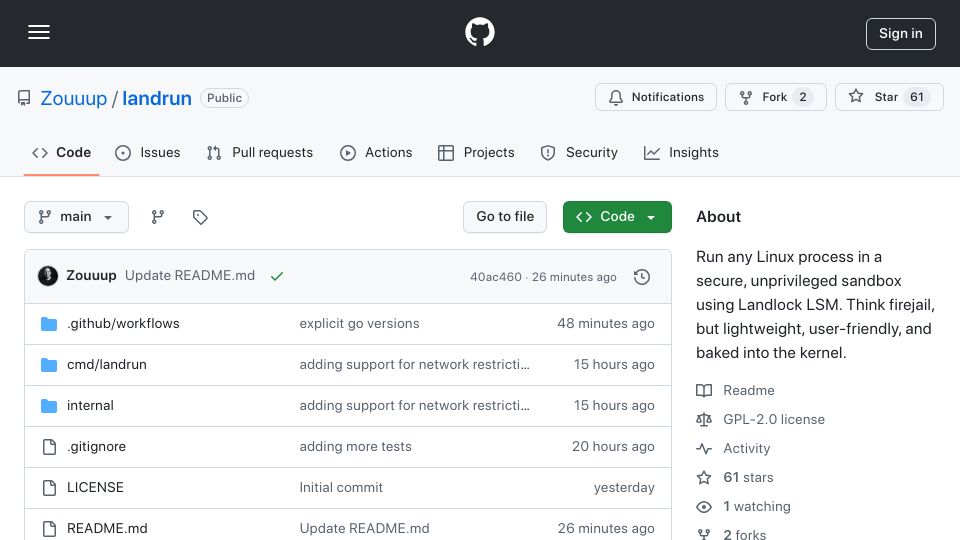The width and height of the screenshot is (960, 540).
Task: Star the landrun repository
Action: [889, 97]
